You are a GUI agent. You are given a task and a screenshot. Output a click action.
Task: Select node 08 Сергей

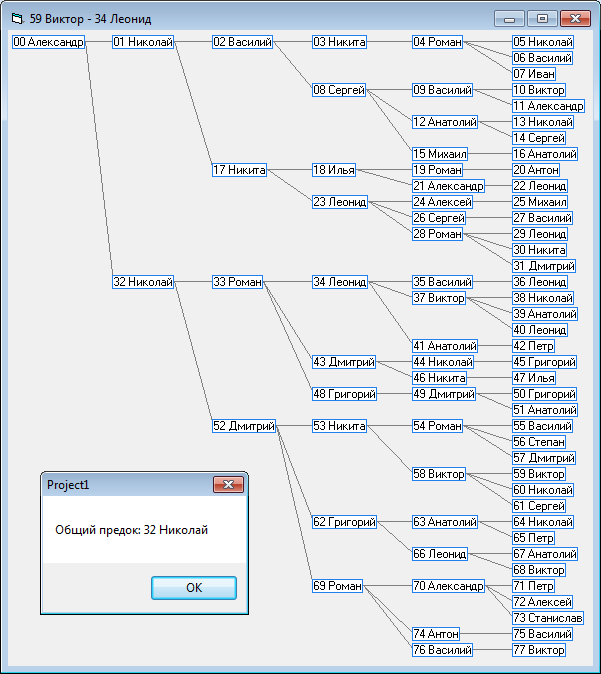coord(339,90)
